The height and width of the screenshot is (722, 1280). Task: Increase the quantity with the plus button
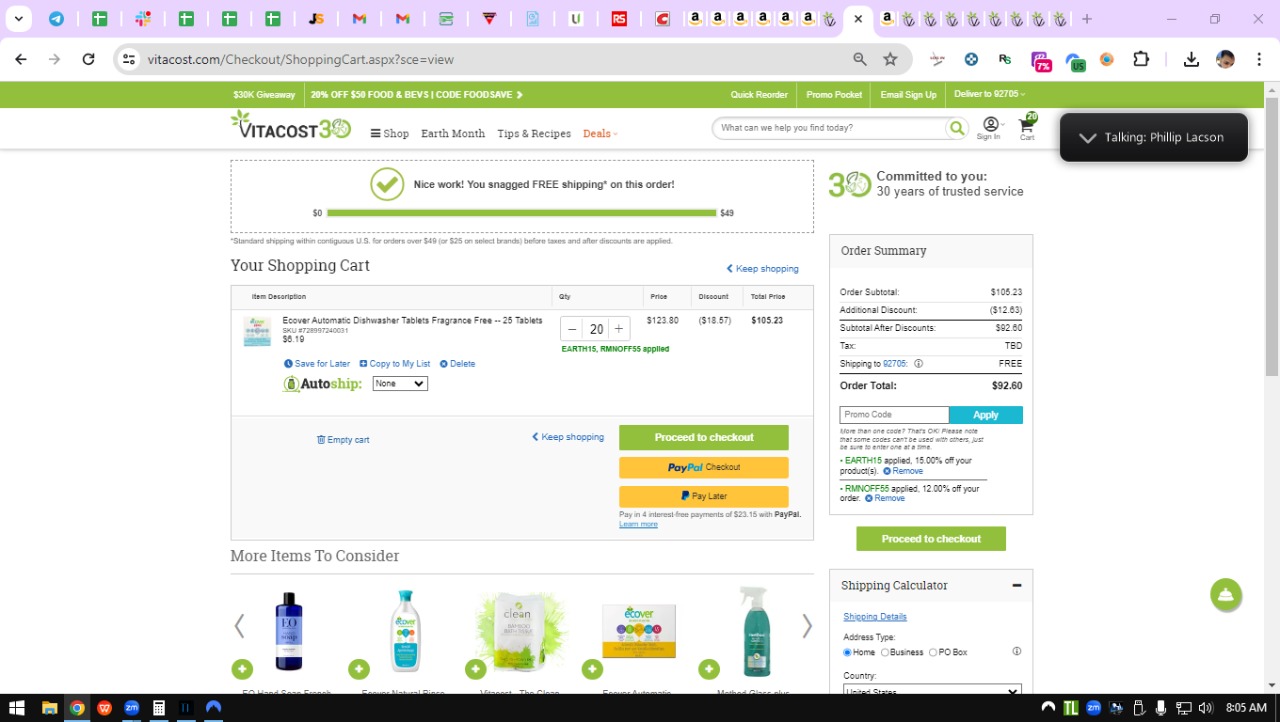pyautogui.click(x=619, y=329)
